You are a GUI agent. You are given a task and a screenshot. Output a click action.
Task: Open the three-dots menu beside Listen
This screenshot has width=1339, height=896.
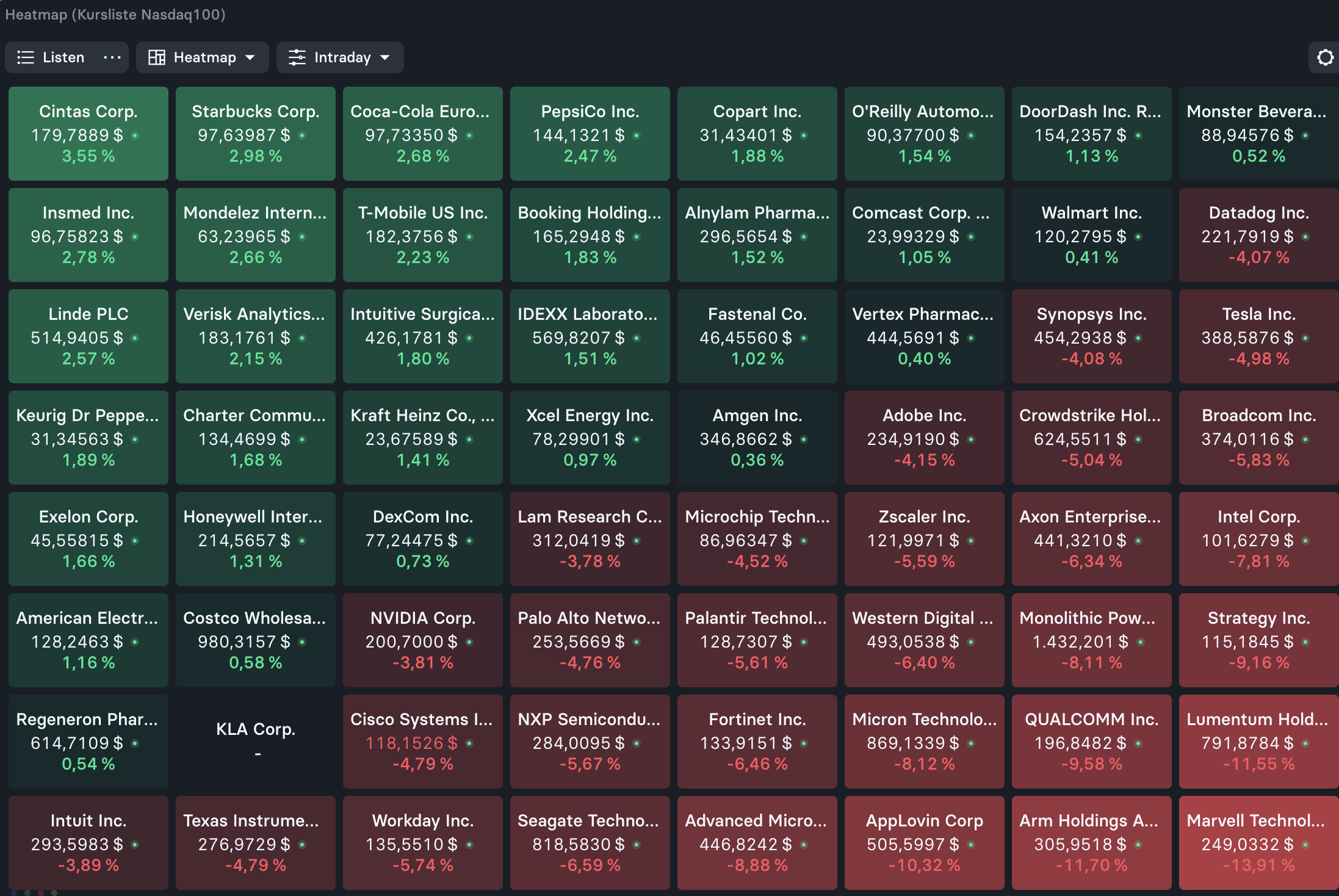click(x=112, y=57)
